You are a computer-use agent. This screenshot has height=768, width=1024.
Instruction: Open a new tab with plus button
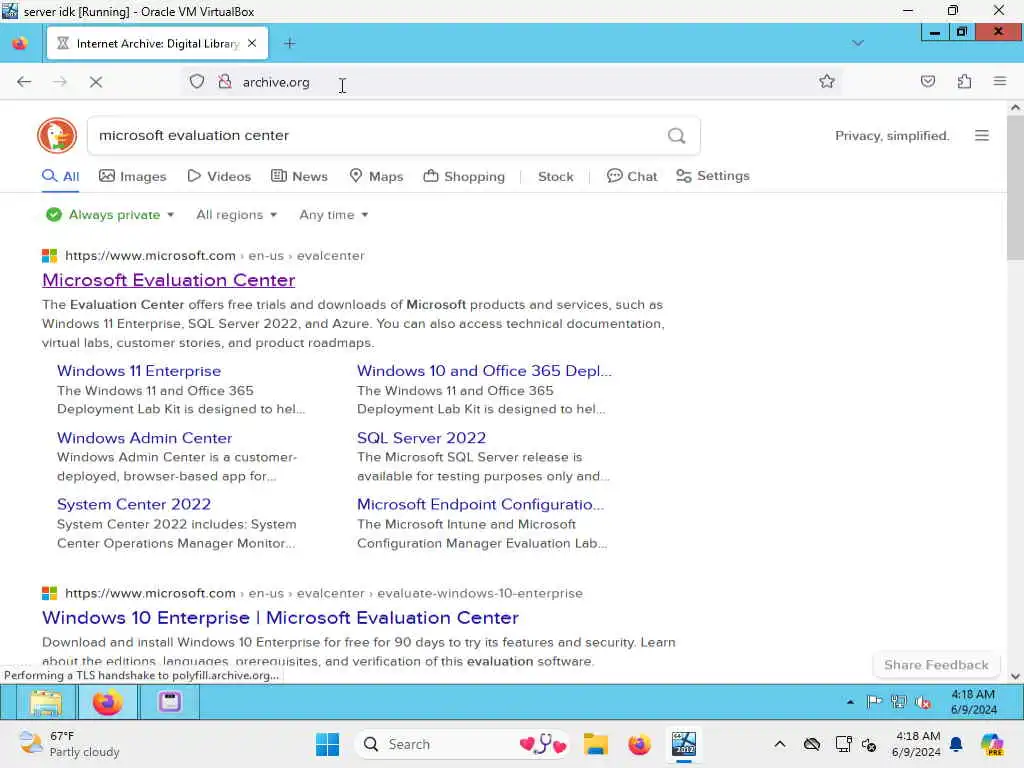290,43
